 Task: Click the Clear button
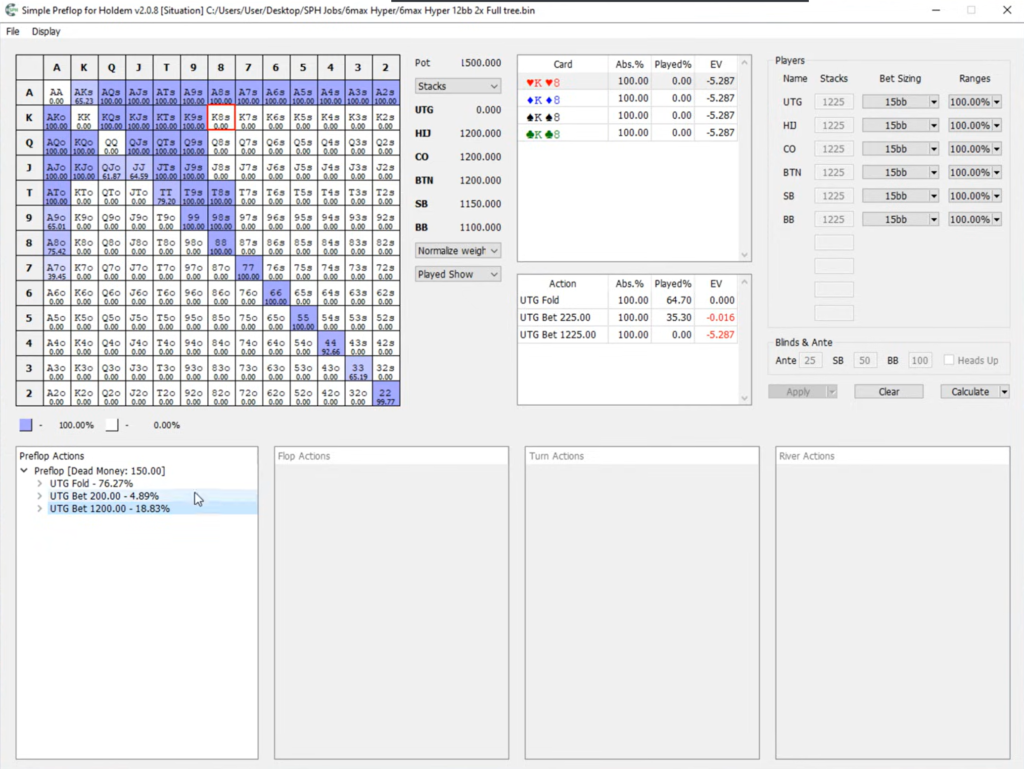[889, 392]
